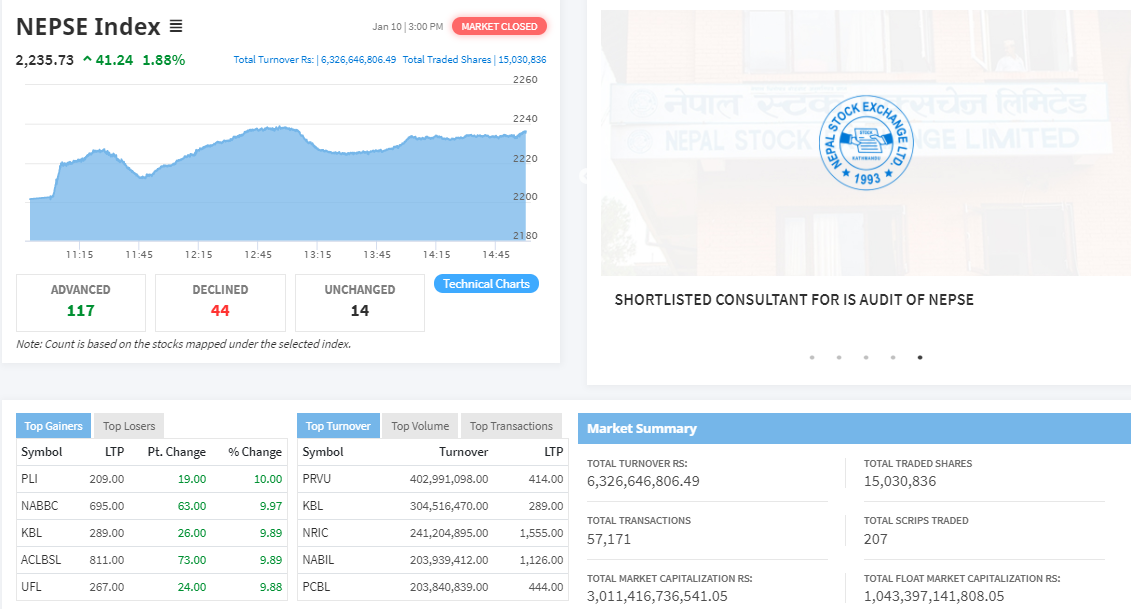Open the Shortlisted Consultant for IS Audit headline
This screenshot has width=1131, height=609.
click(x=794, y=299)
